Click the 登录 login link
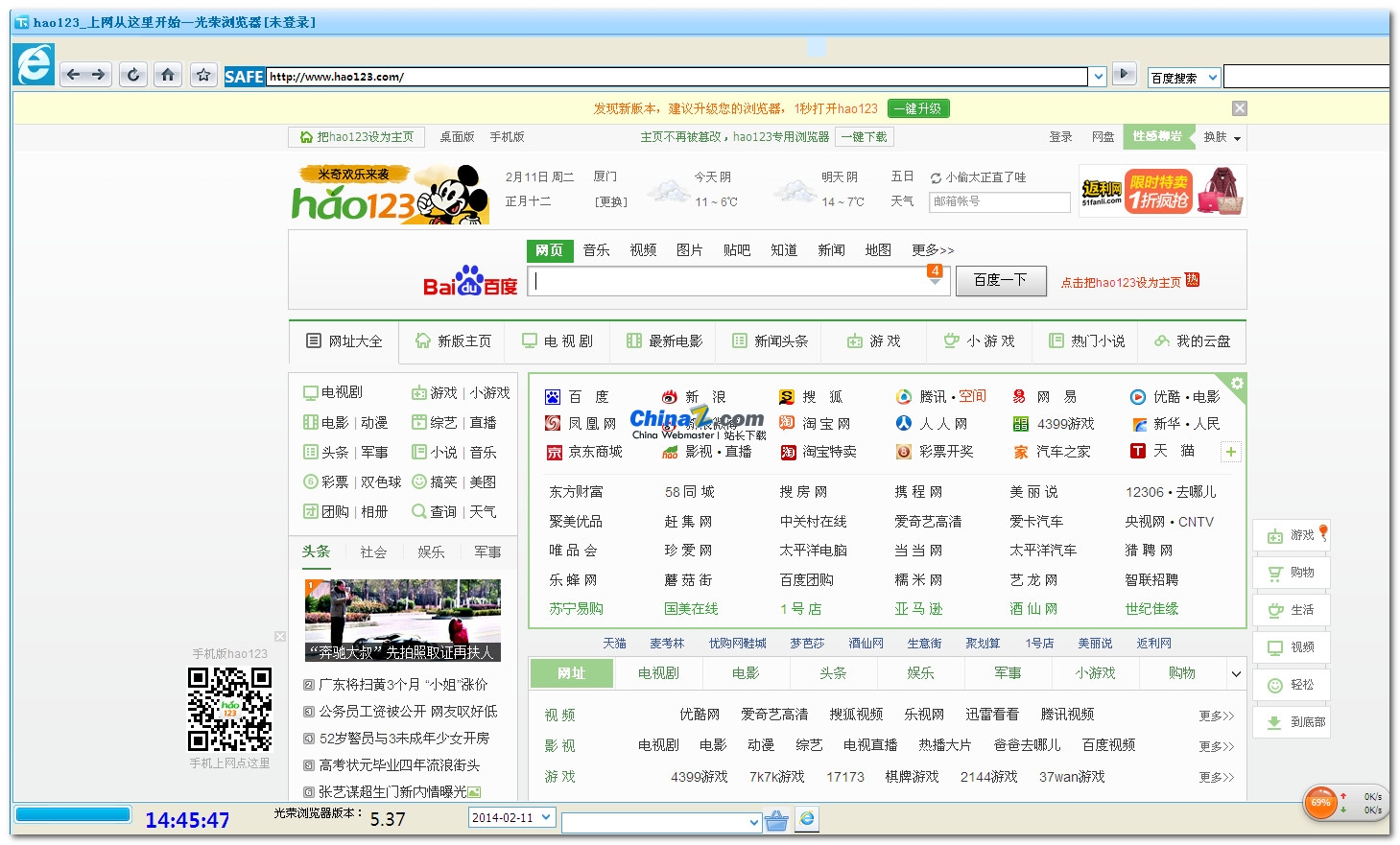The image size is (1400, 845). pyautogui.click(x=1060, y=137)
